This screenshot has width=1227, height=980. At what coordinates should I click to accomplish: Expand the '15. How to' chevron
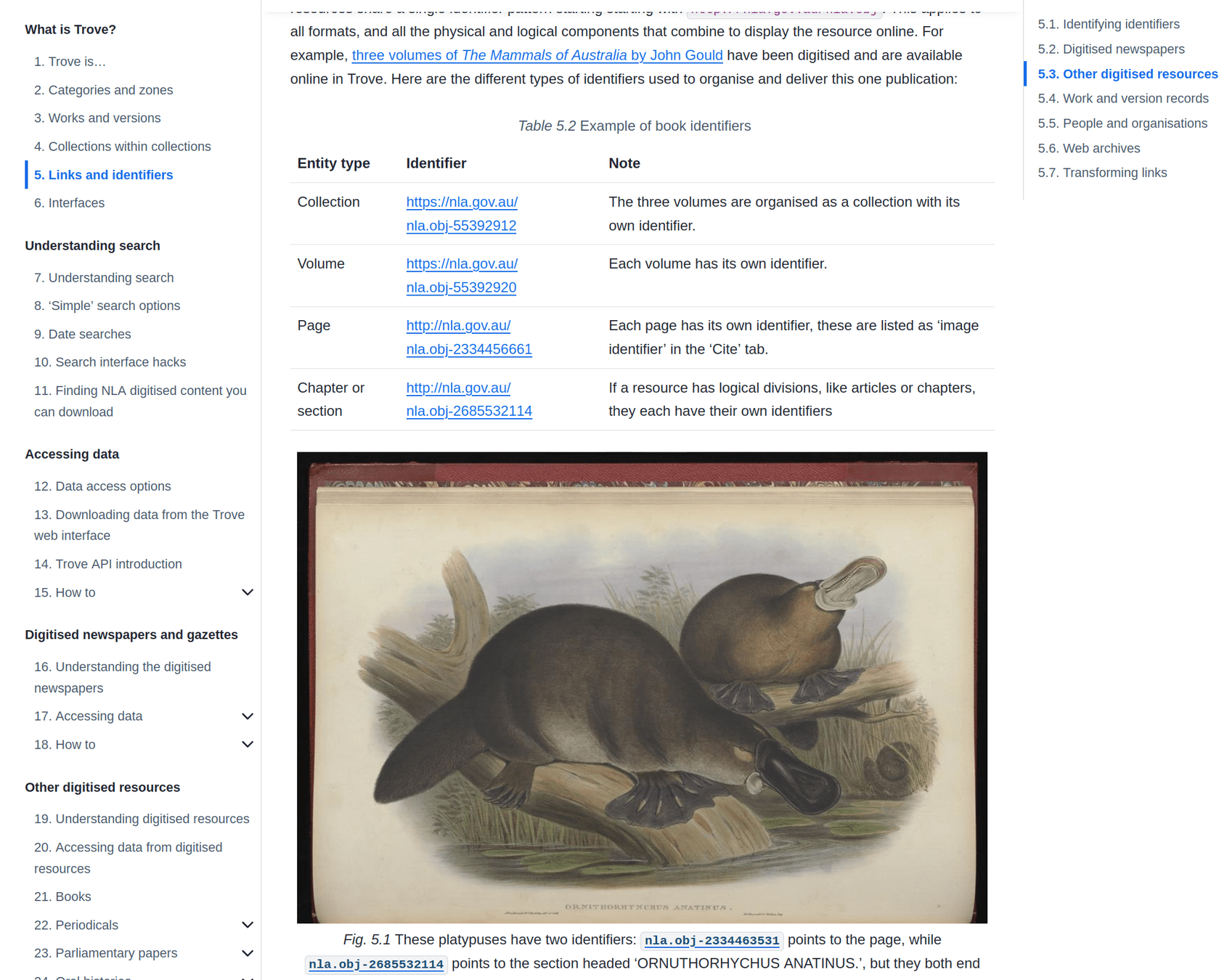click(x=247, y=592)
